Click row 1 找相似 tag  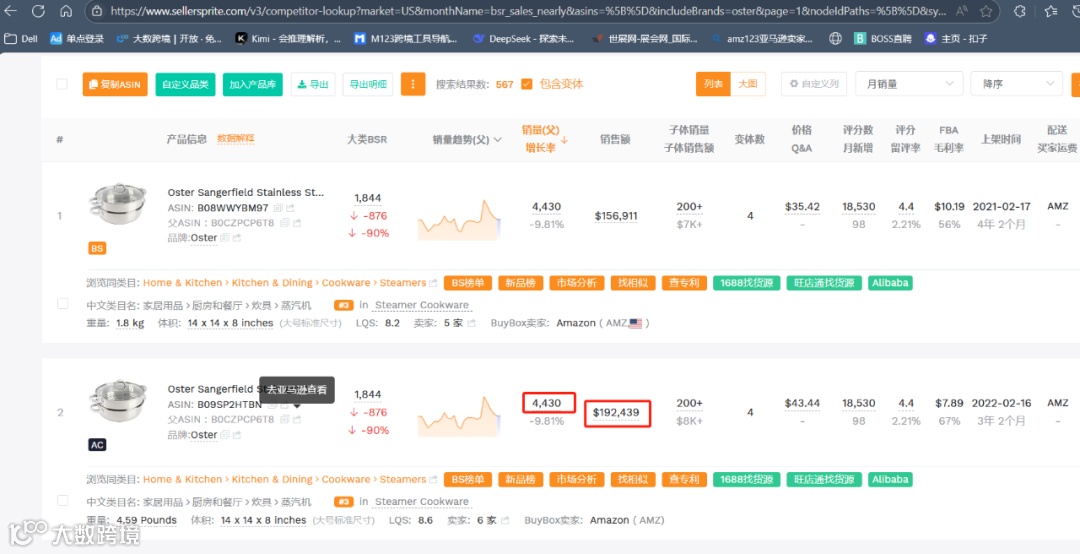[x=632, y=283]
